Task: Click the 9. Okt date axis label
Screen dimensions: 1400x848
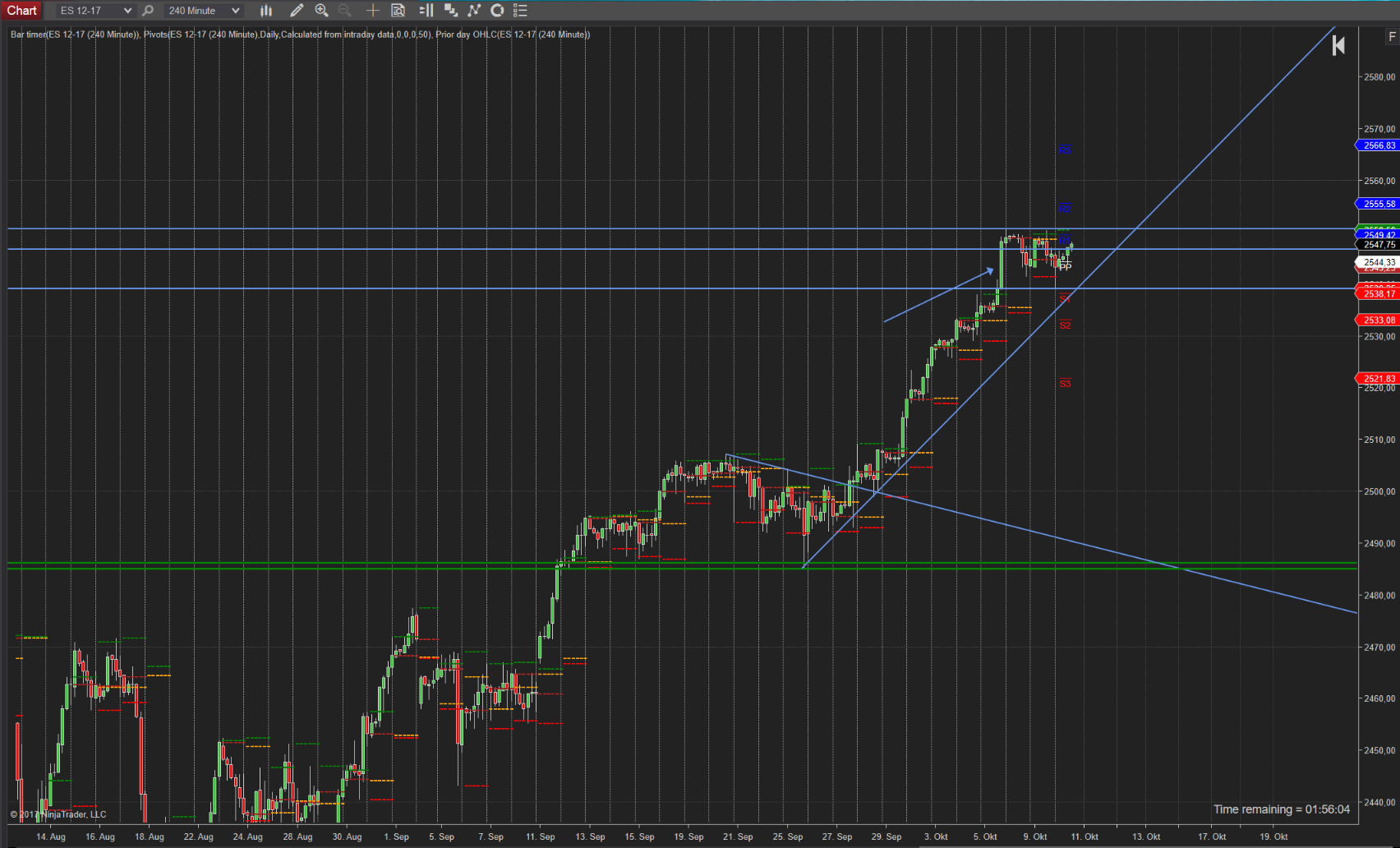Action: tap(1035, 836)
